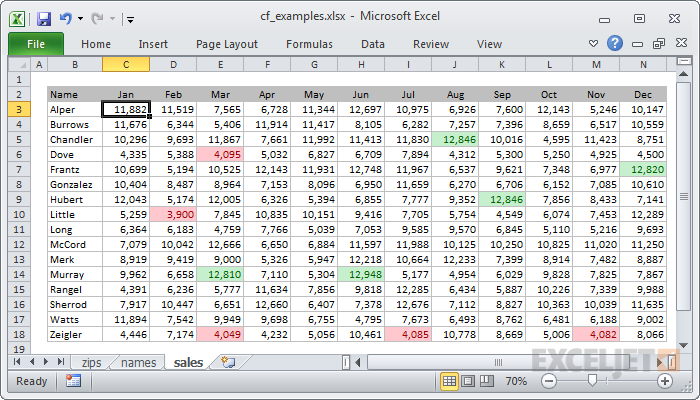Click the tab scroll split handle
The image size is (700, 400).
(346, 362)
